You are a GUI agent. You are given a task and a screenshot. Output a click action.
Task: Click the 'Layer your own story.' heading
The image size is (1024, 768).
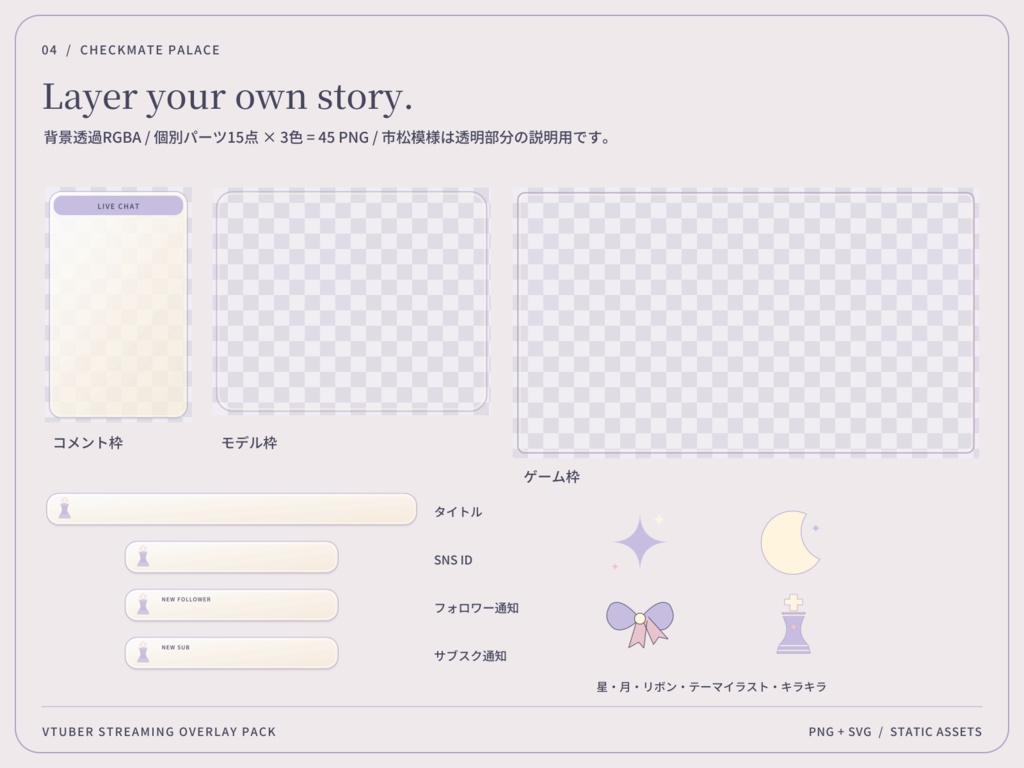[x=228, y=97]
